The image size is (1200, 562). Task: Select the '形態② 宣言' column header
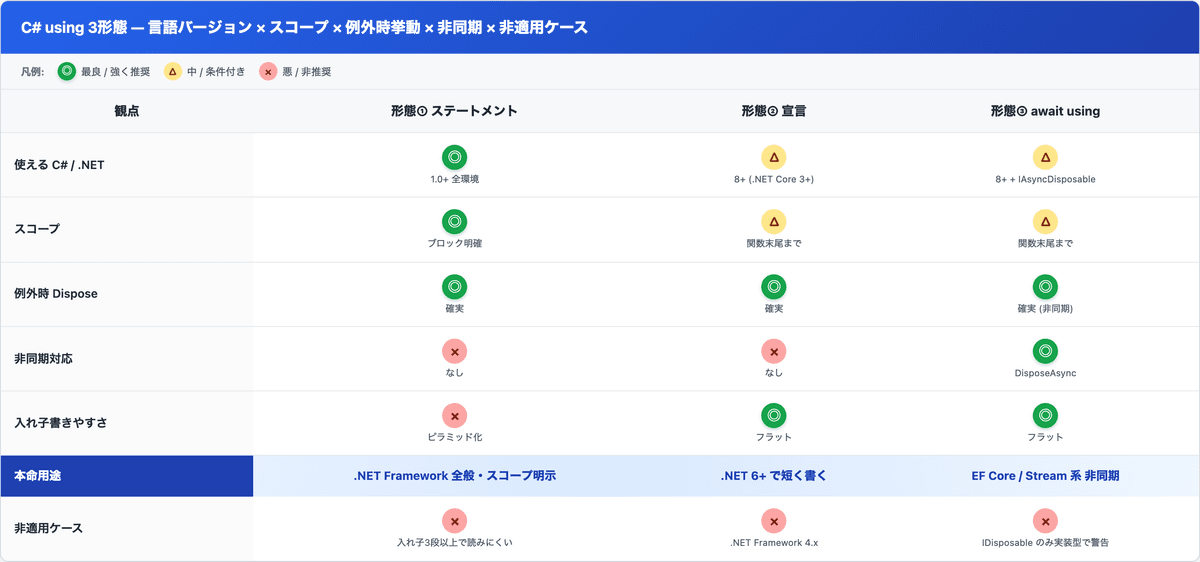tap(773, 111)
